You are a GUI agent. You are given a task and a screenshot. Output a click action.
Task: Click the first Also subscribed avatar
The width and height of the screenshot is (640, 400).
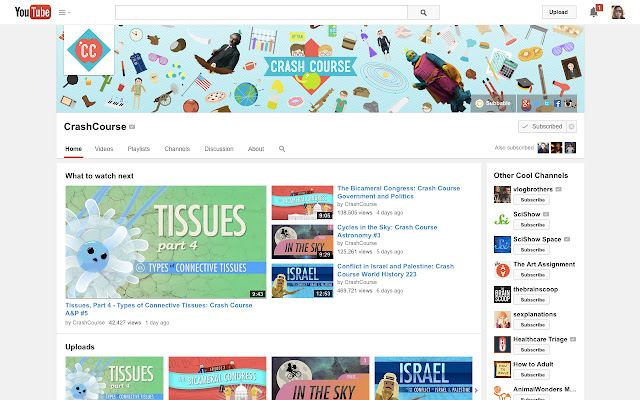click(543, 148)
